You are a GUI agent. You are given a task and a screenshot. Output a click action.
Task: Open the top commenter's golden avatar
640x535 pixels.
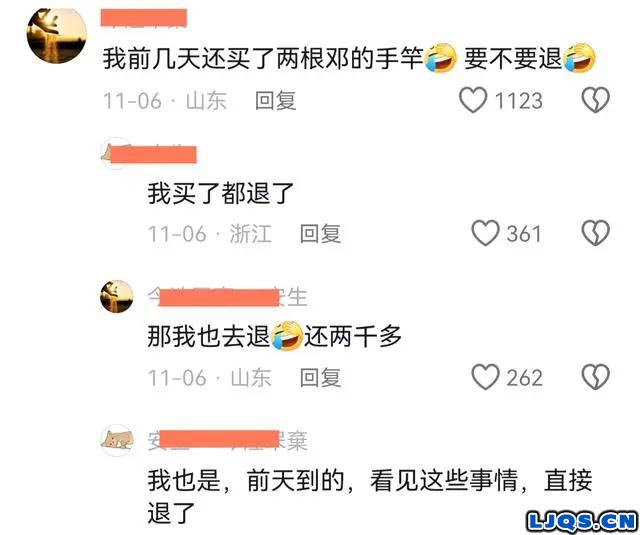coord(57,36)
